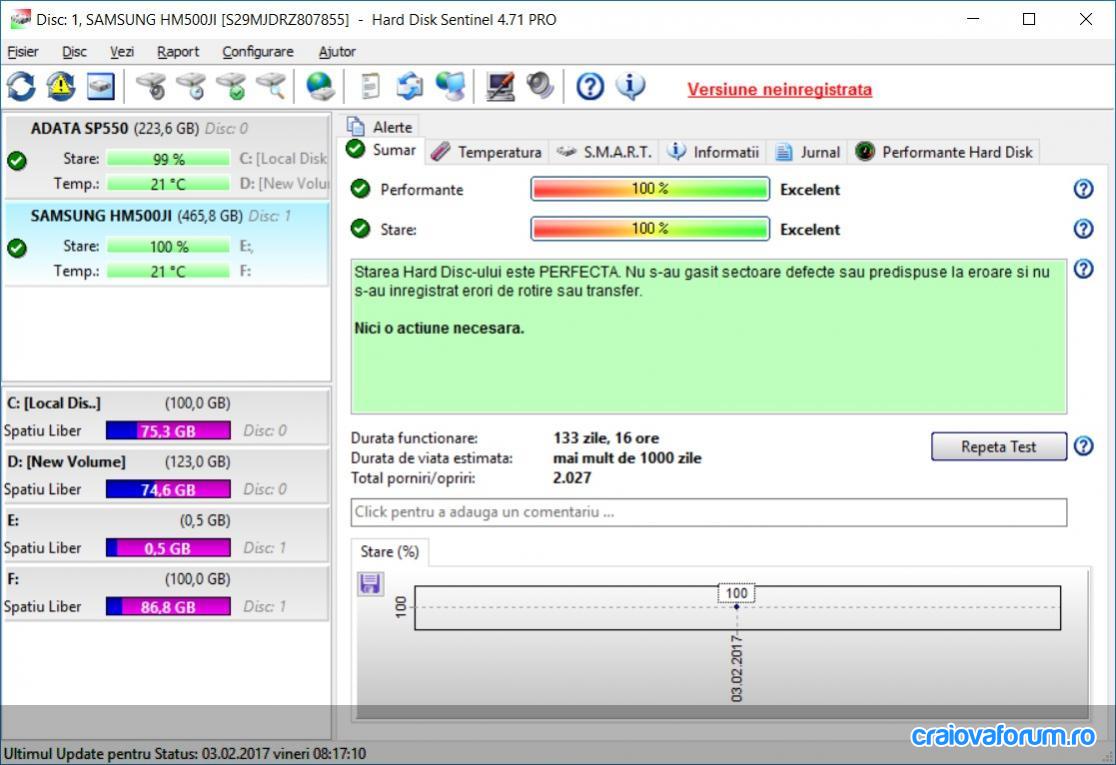Select the SAMSUNG HM500JI disk entry

pyautogui.click(x=167, y=244)
